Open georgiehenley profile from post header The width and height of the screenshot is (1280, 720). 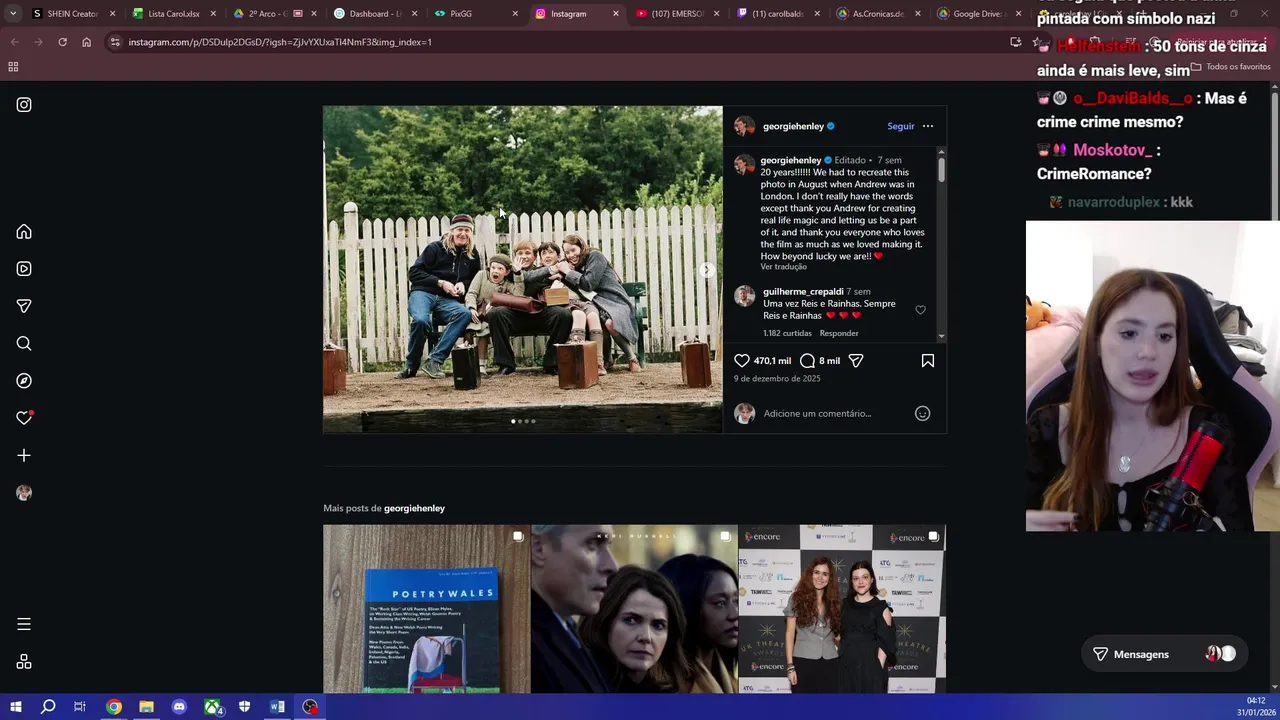(793, 126)
